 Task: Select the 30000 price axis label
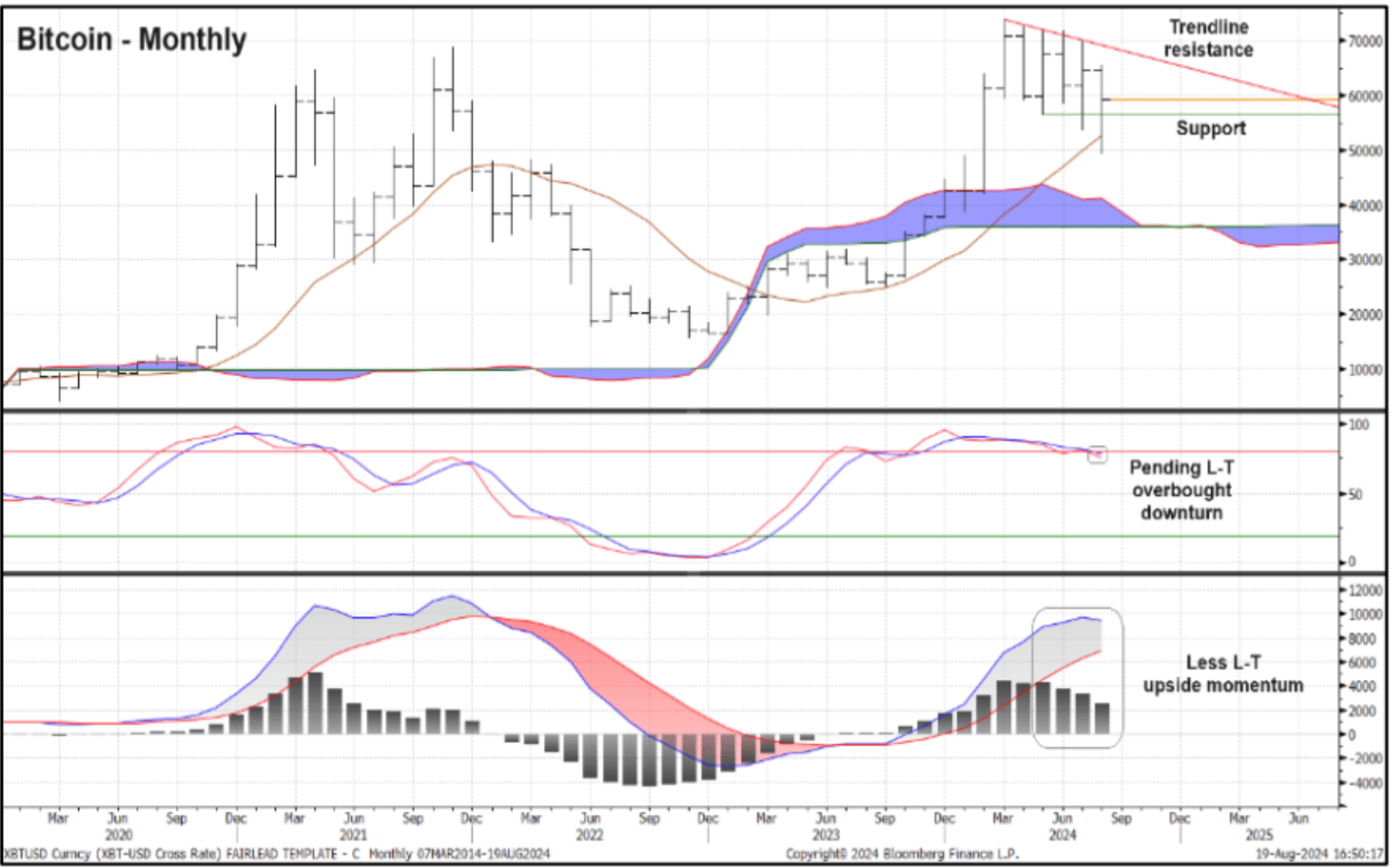click(x=1366, y=260)
